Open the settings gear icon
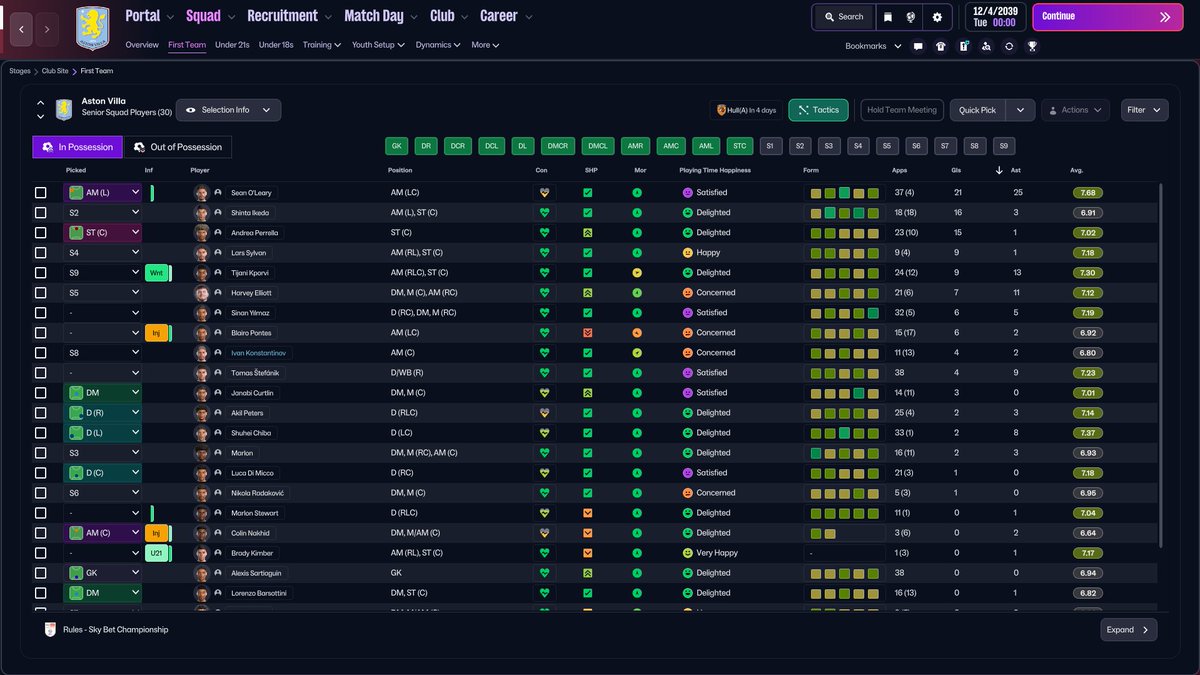 (937, 17)
